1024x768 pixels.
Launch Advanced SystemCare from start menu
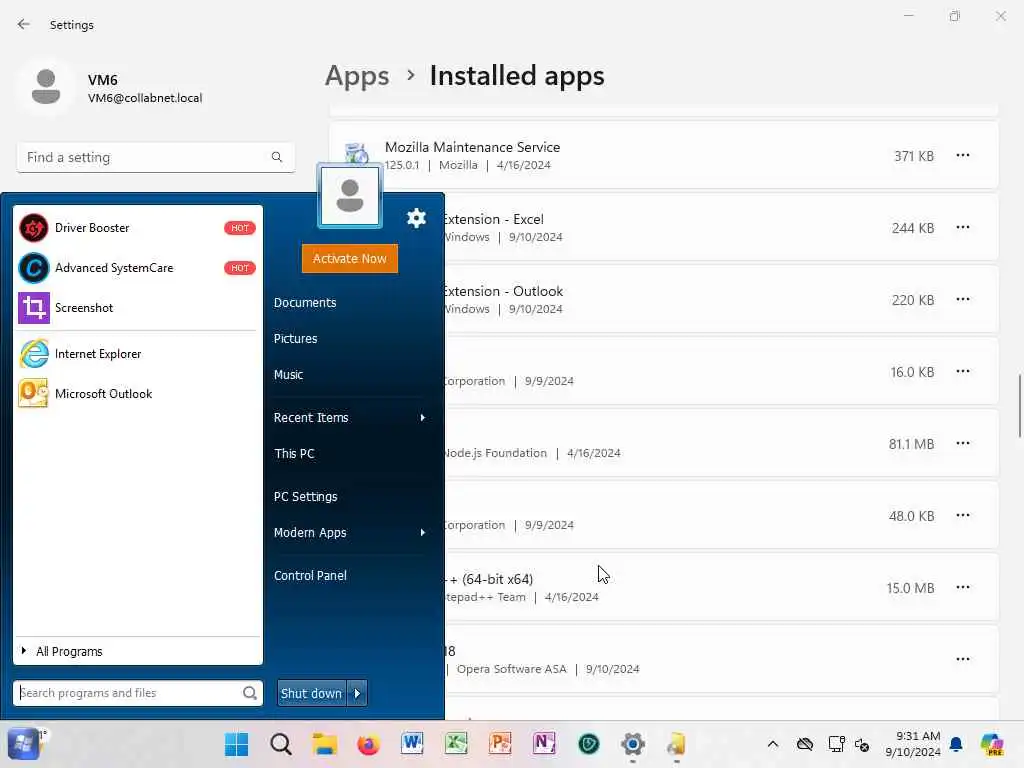pyautogui.click(x=138, y=268)
